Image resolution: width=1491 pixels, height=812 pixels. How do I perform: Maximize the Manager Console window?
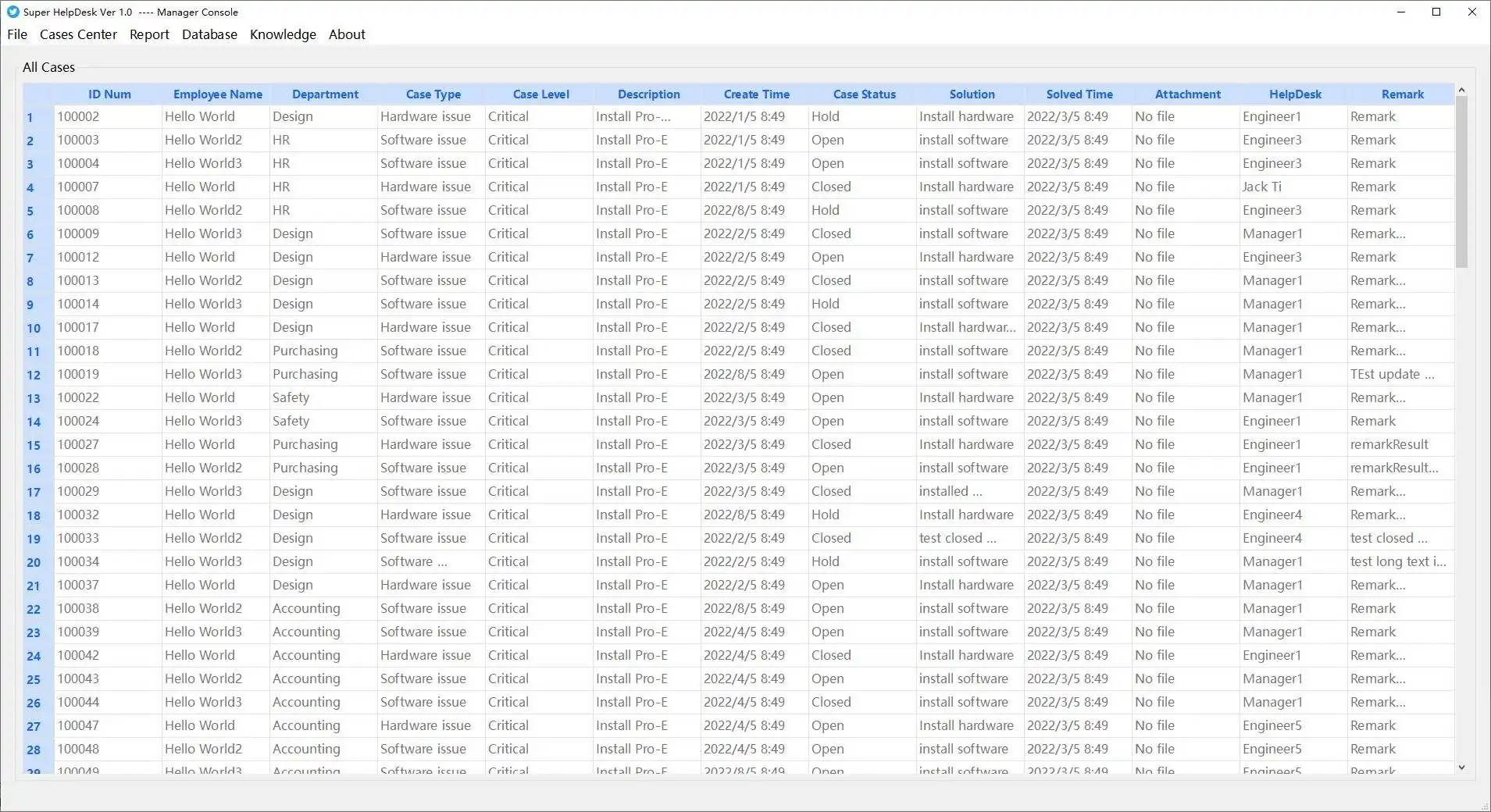(1436, 12)
